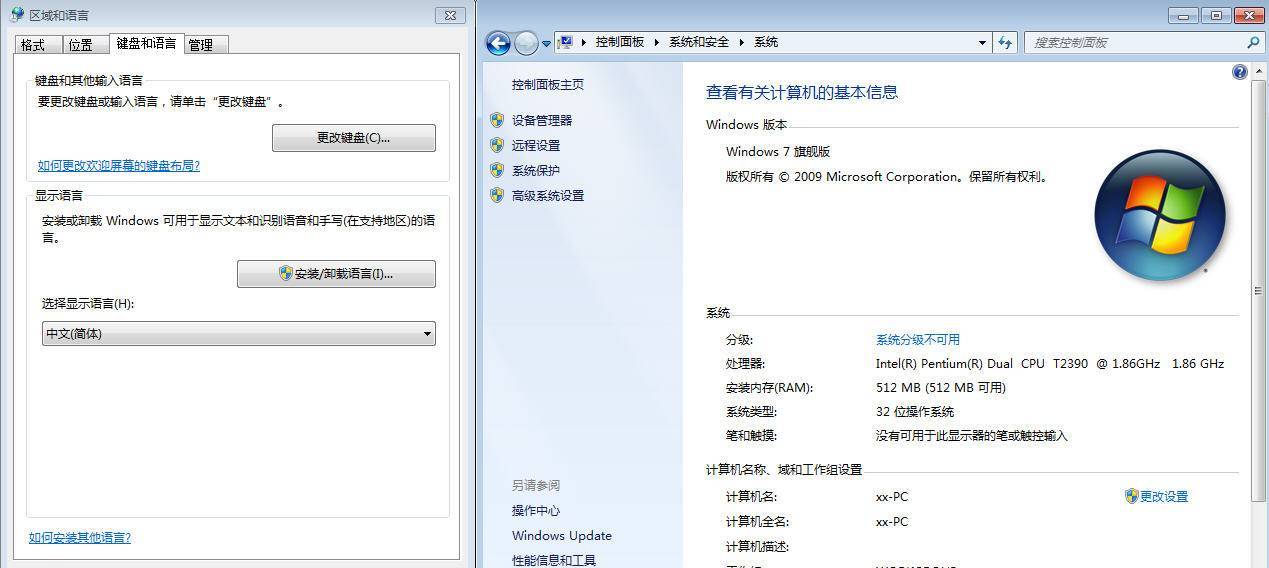Click the computer icon in the address bar

click(565, 42)
